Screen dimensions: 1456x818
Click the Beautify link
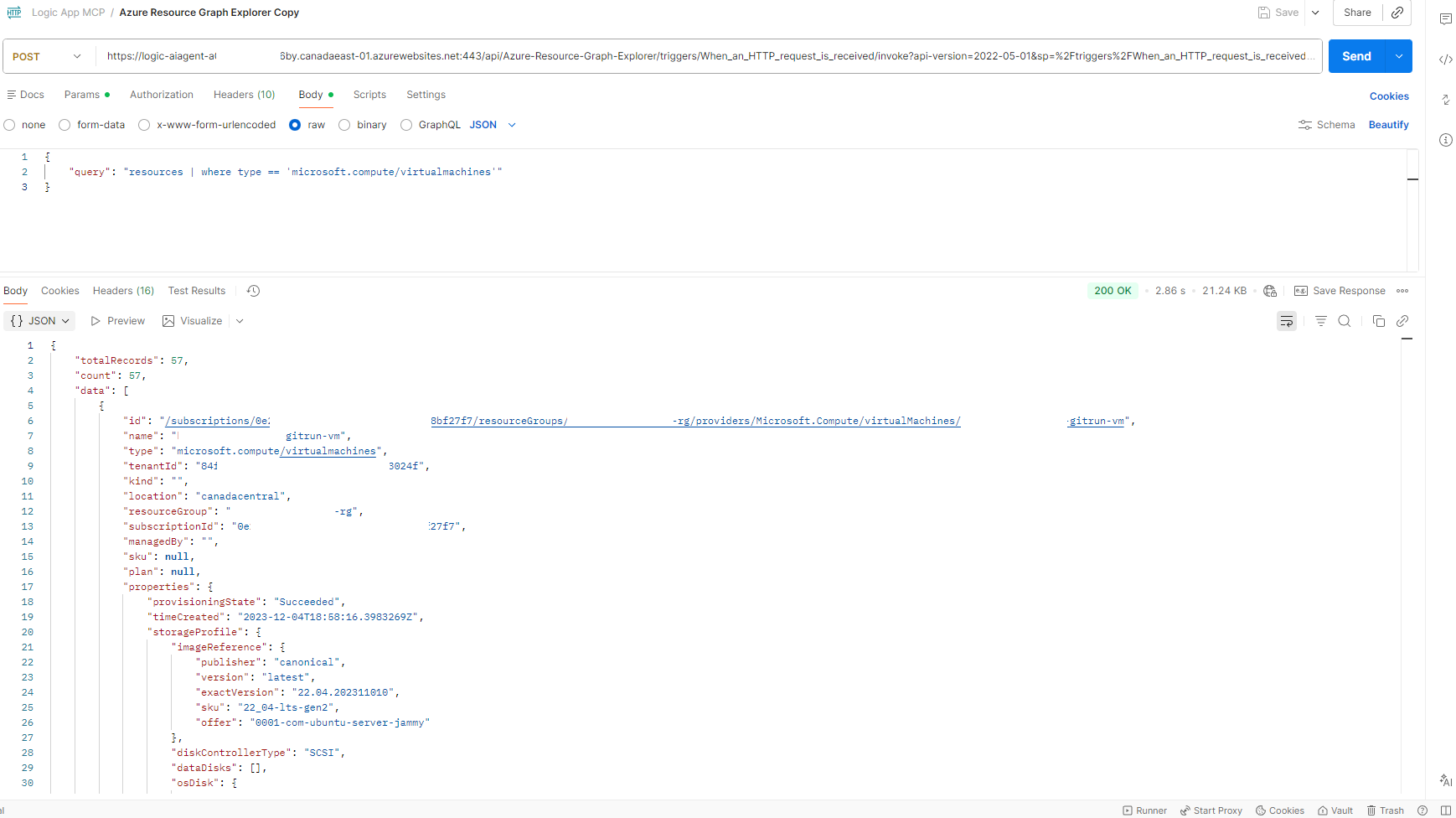point(1388,125)
